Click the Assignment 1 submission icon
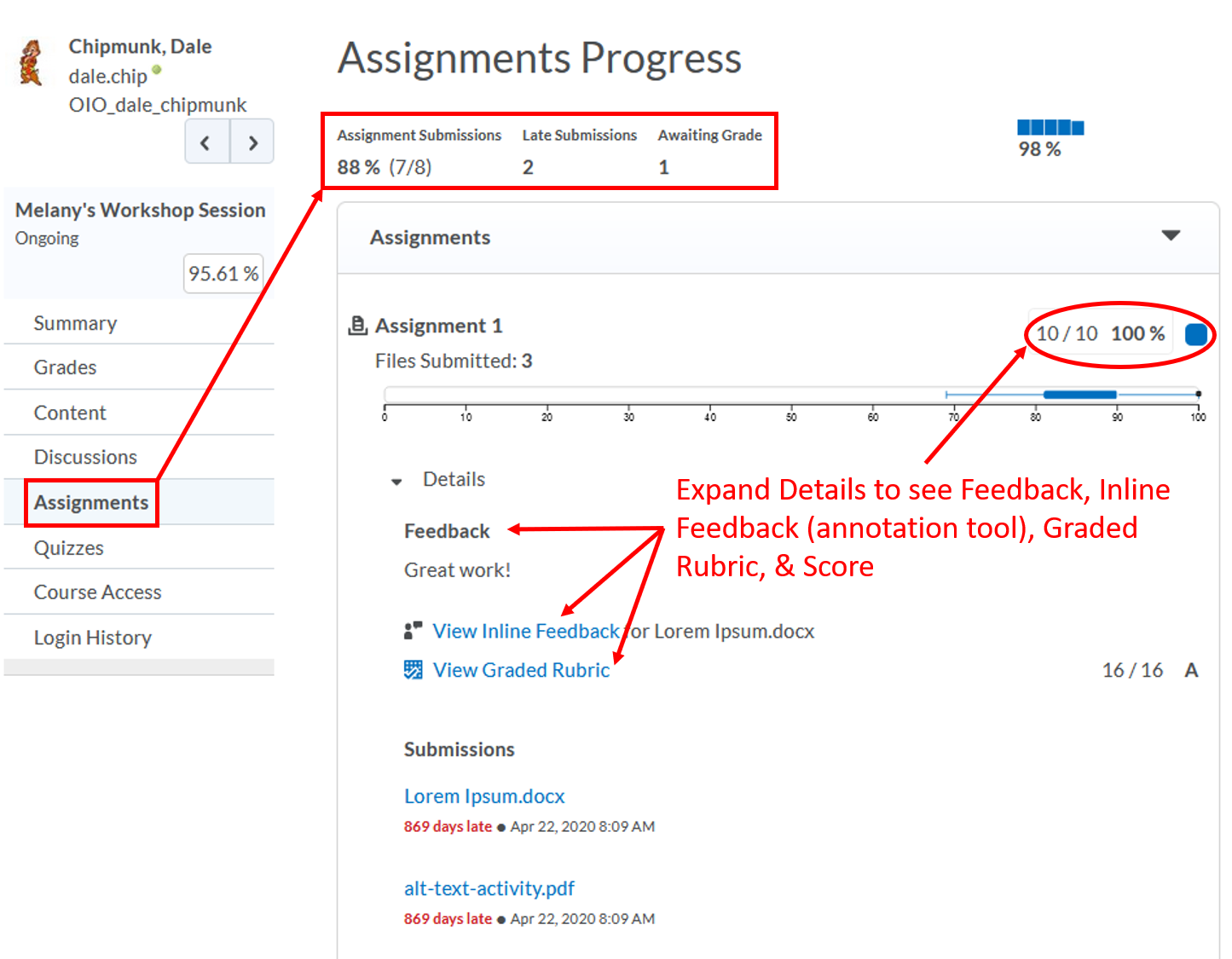The image size is (1232, 959). click(x=357, y=325)
